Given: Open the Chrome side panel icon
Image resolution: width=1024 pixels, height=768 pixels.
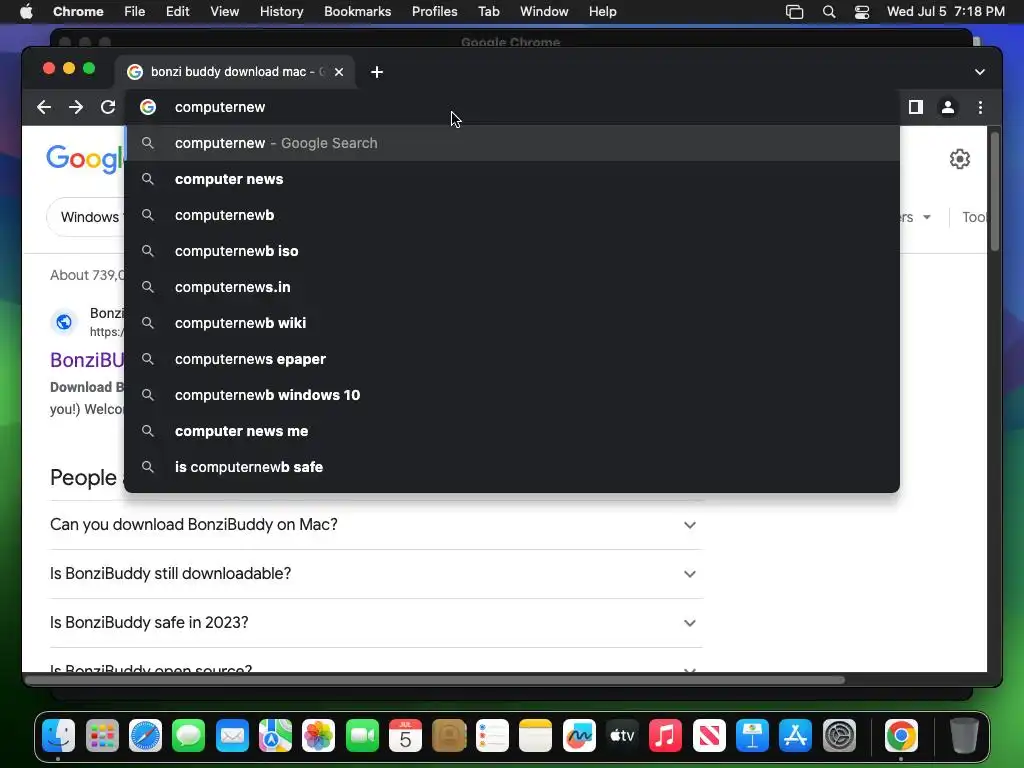Looking at the screenshot, I should pos(916,107).
